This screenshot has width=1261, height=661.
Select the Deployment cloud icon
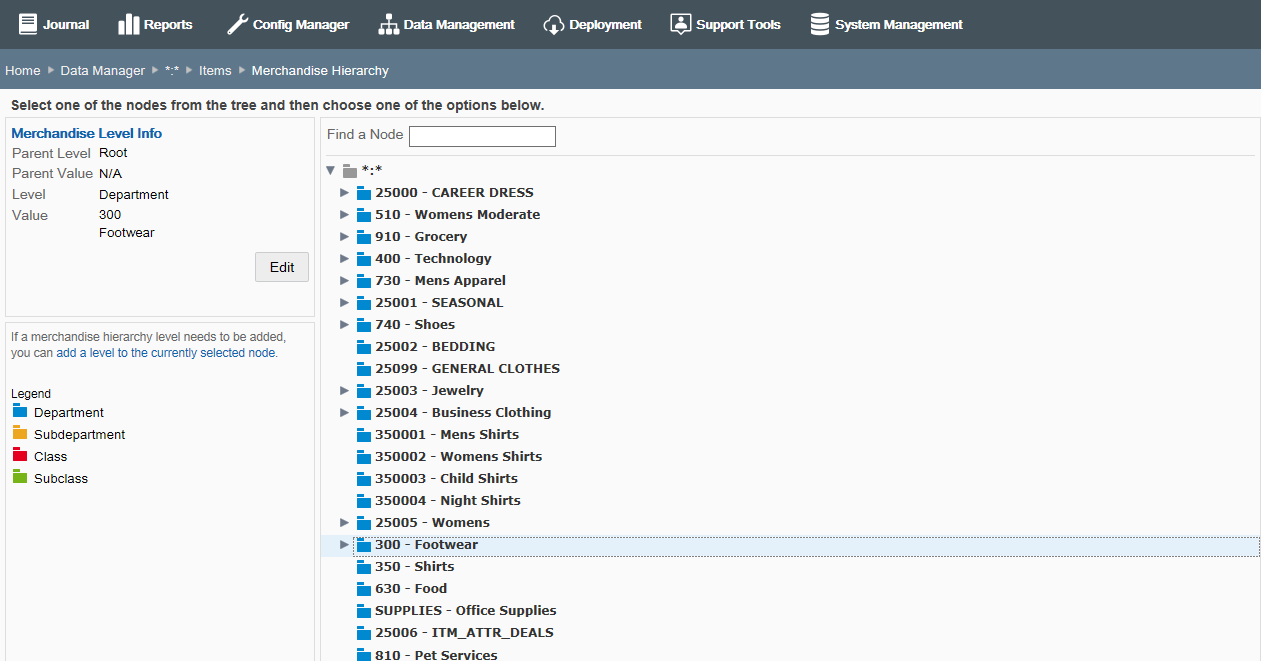[553, 24]
